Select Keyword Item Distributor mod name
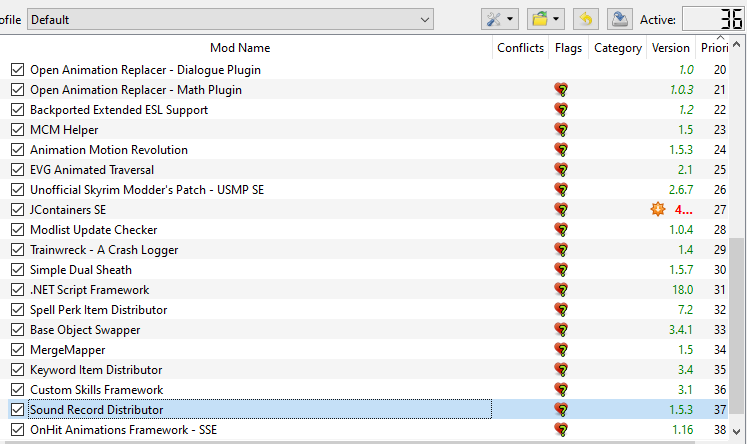747x444 pixels. [x=96, y=370]
